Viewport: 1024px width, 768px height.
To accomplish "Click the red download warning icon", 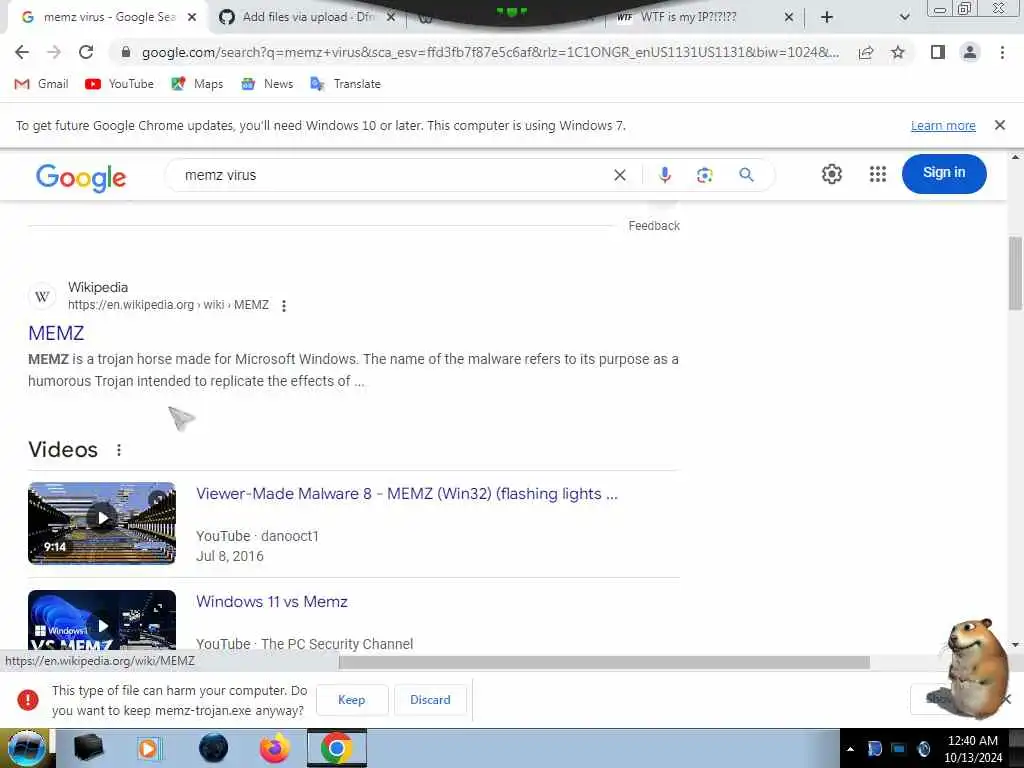I will click(27, 699).
